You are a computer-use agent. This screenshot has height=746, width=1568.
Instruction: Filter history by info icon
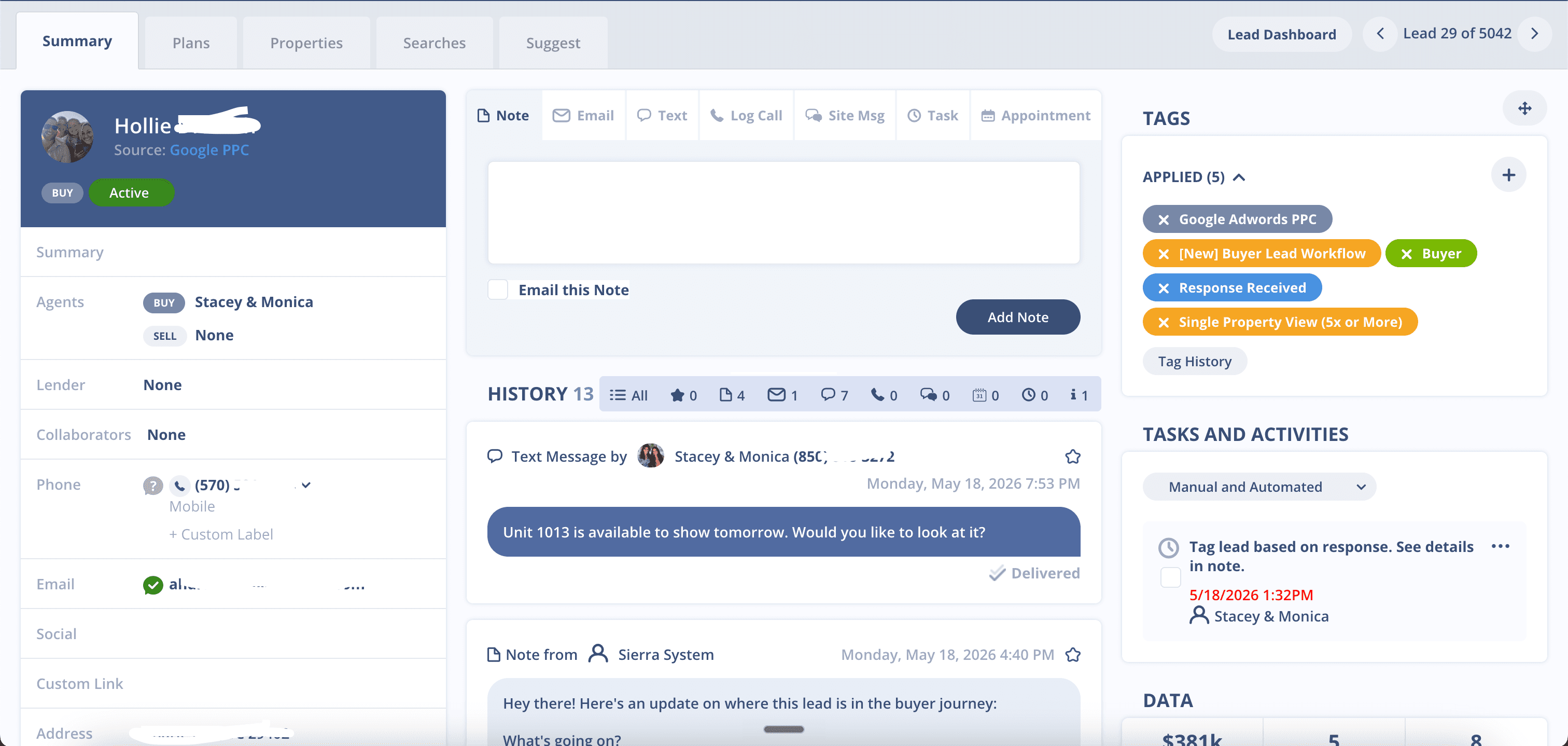tap(1079, 395)
